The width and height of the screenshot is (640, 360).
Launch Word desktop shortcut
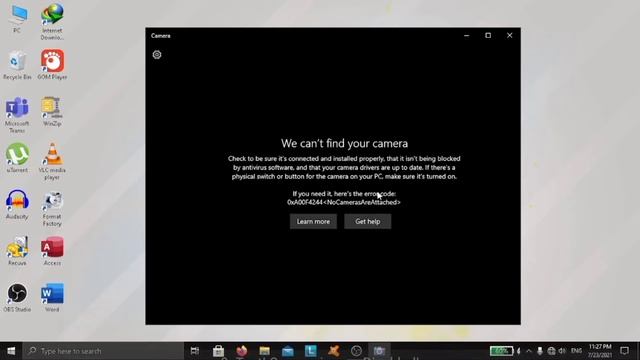pyautogui.click(x=52, y=298)
